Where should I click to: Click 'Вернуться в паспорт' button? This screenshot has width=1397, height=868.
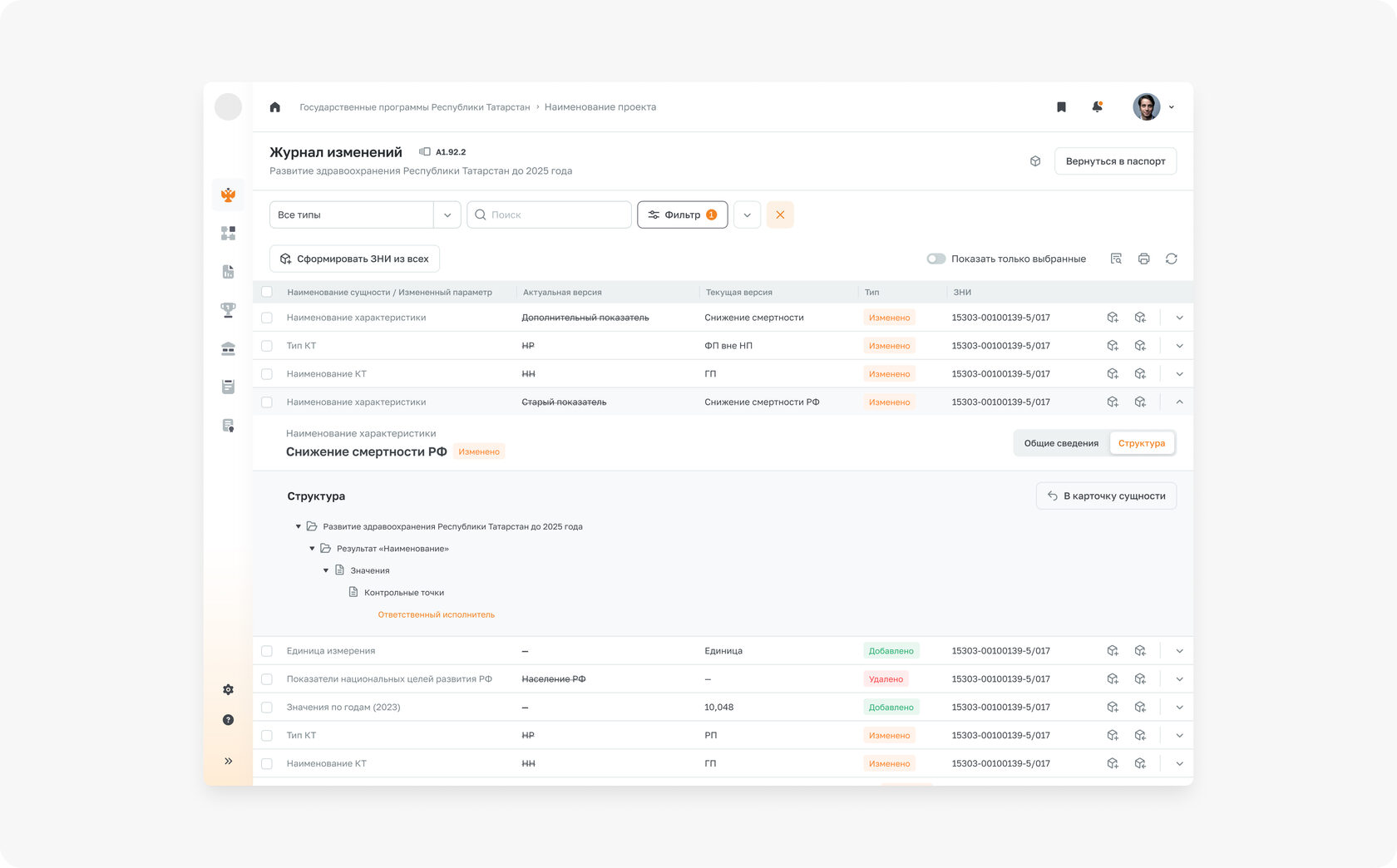[1115, 161]
